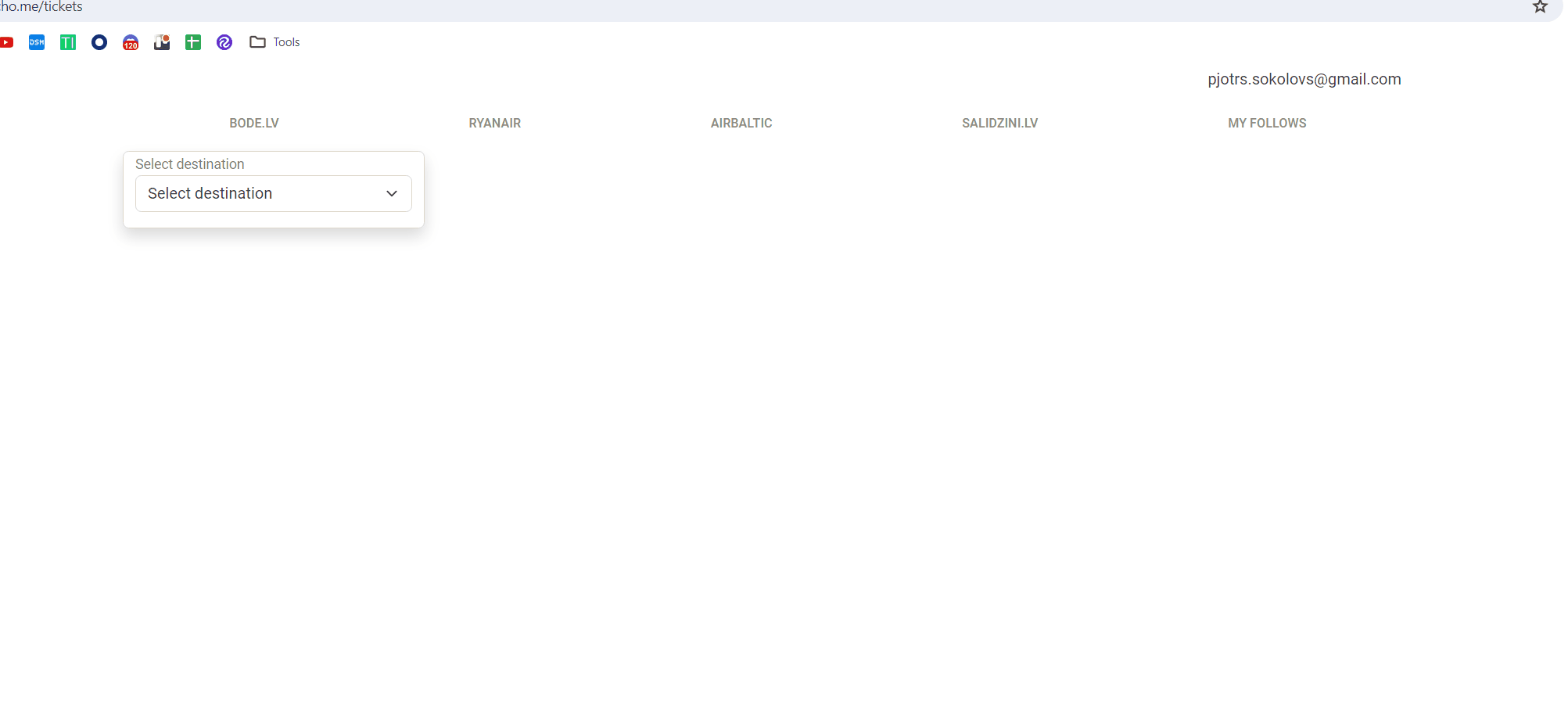The image size is (1568, 711).
Task: Click the bookmark with orange dot icon
Action: coord(162,42)
